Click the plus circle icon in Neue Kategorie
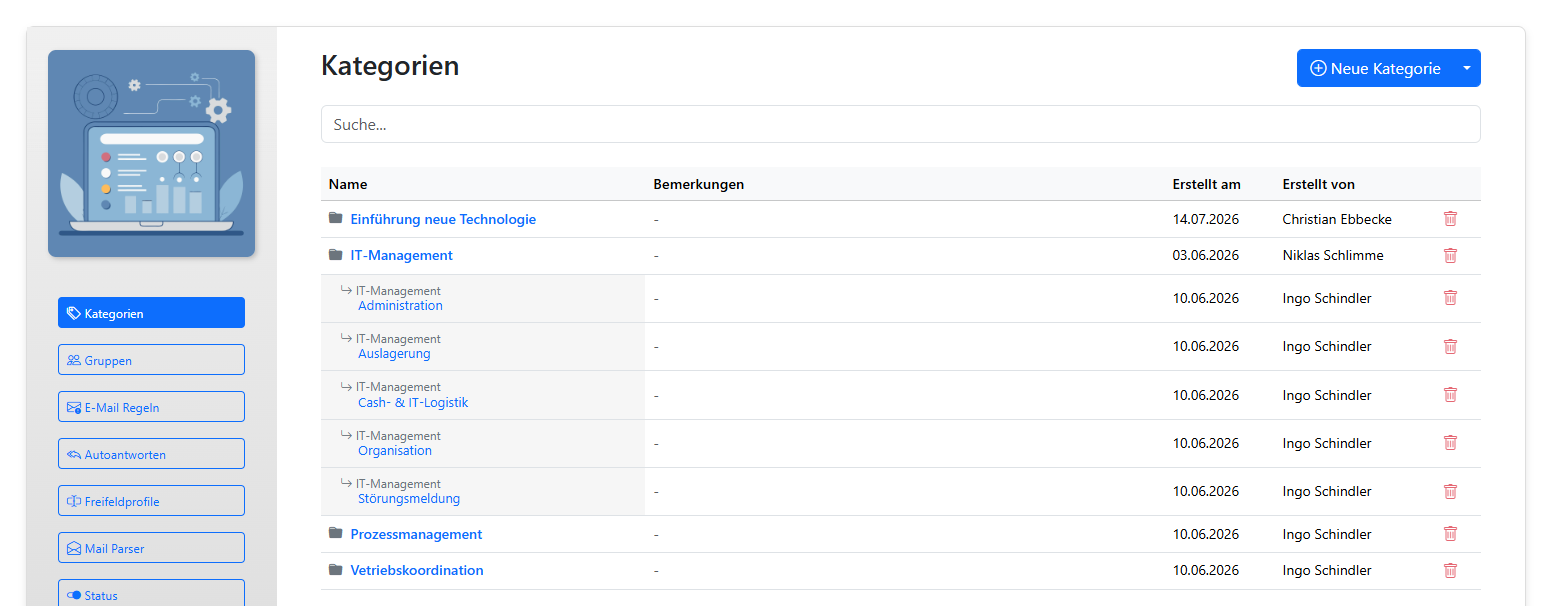This screenshot has width=1561, height=606. pos(1318,68)
